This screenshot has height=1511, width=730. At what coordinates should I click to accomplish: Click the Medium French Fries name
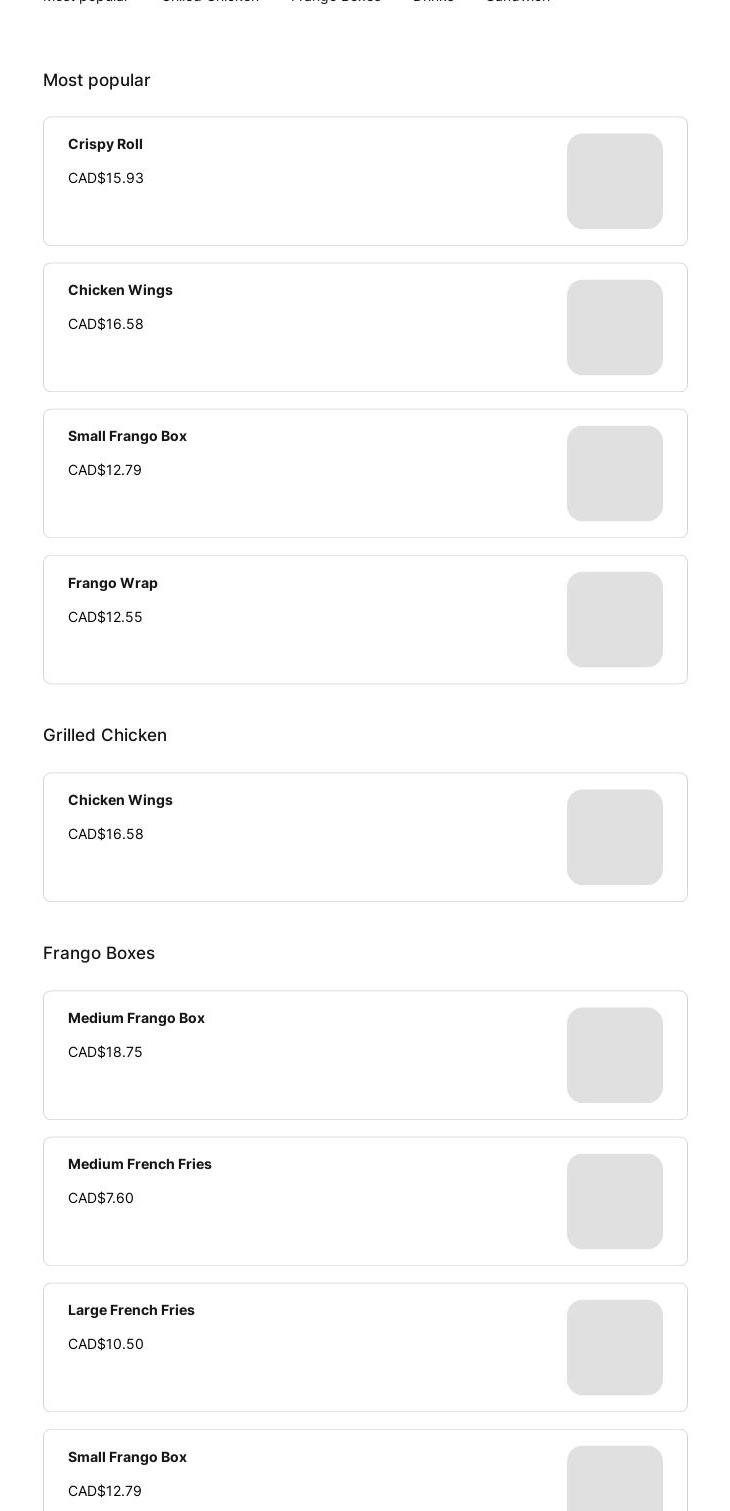coord(140,1164)
